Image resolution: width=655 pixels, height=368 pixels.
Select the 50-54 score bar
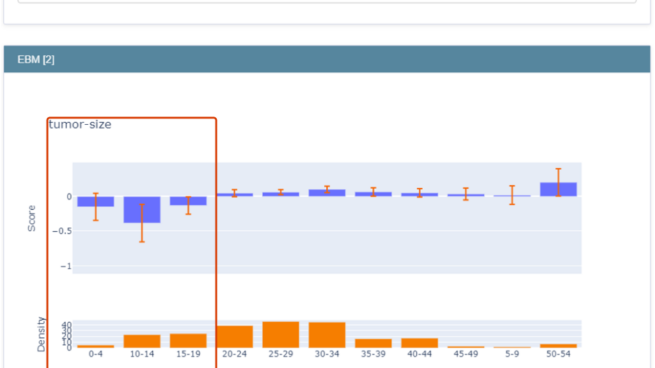tap(559, 189)
